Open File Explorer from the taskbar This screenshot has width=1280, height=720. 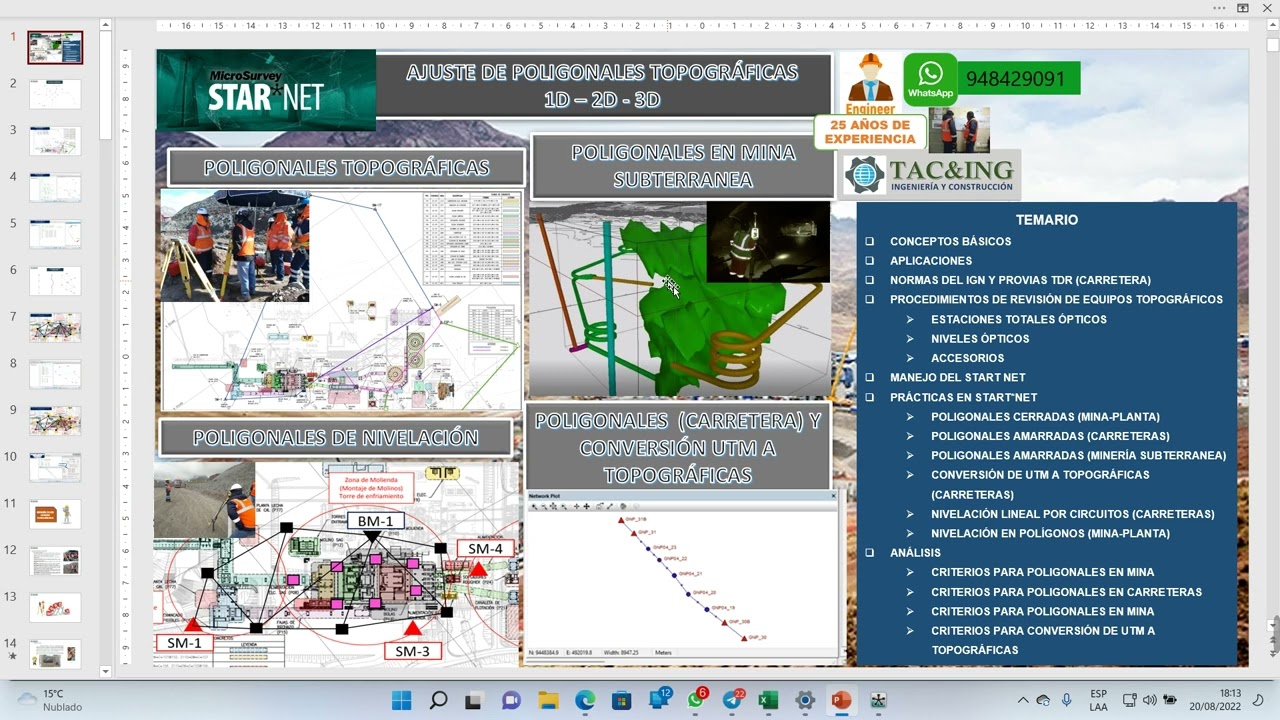548,700
